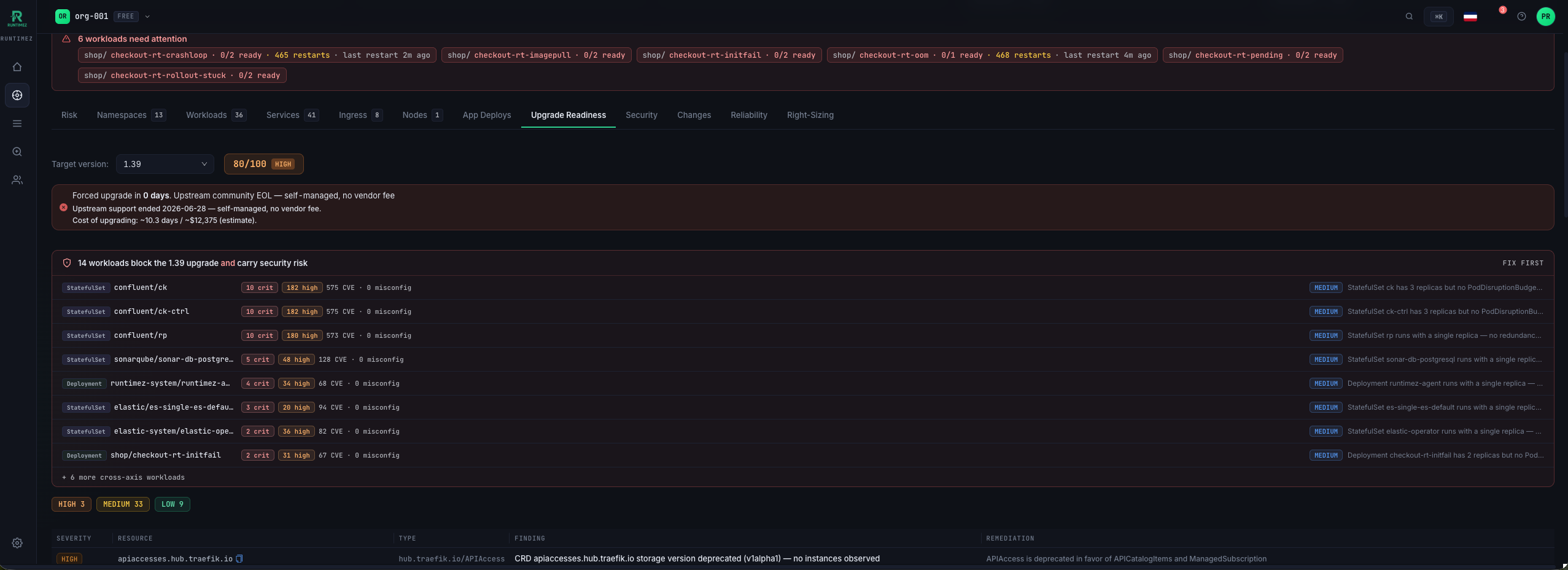The width and height of the screenshot is (1568, 570).
Task: Filter findings by LOW 9 chip
Action: [173, 504]
